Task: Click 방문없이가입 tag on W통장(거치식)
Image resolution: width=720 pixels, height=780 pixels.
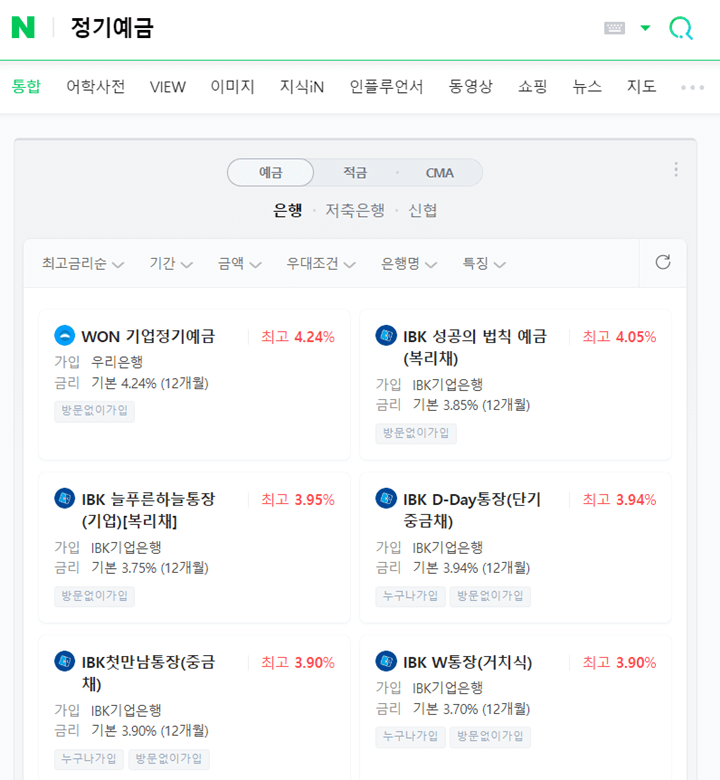Action: pyautogui.click(x=490, y=736)
